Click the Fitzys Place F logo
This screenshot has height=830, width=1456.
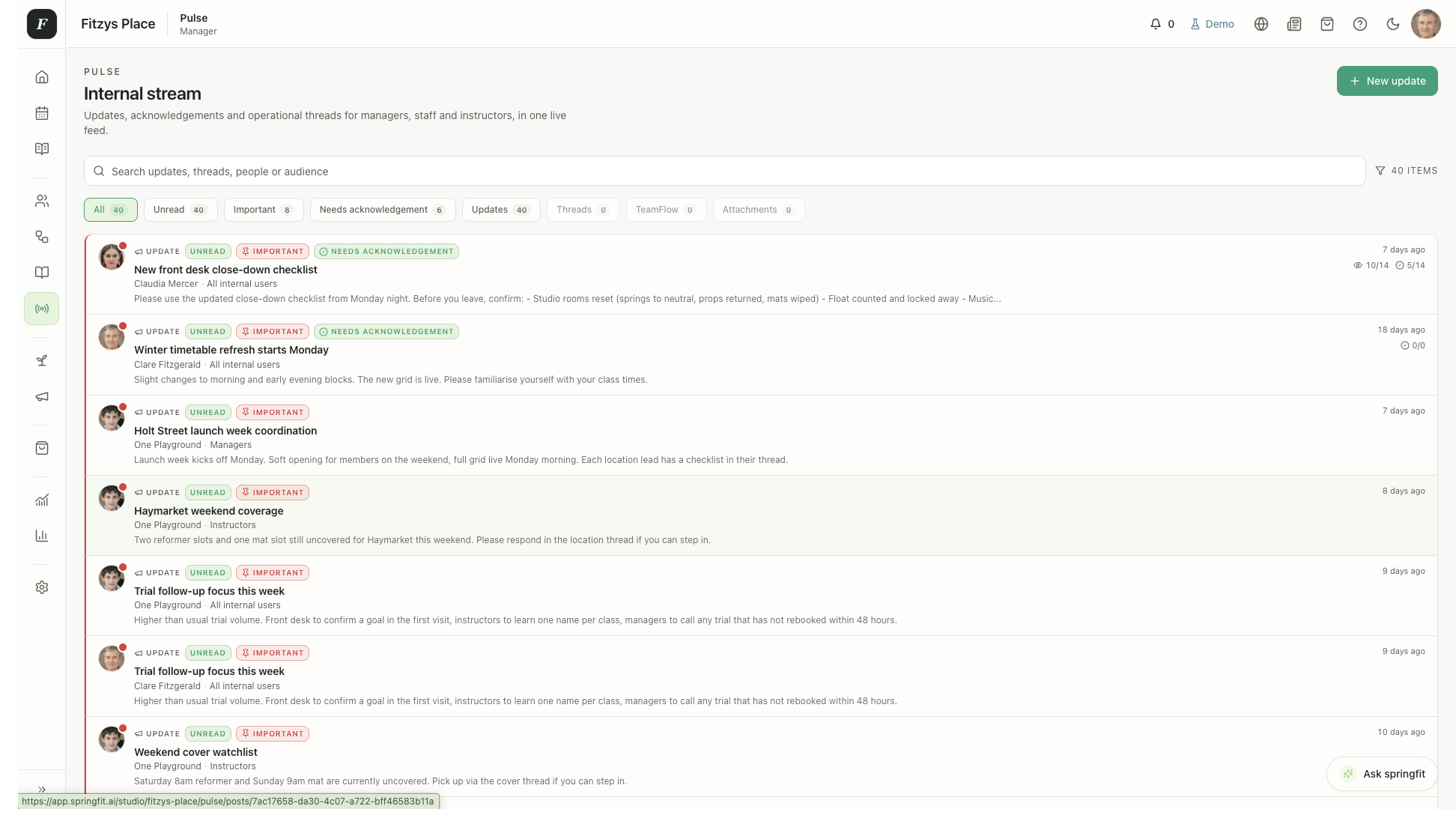click(x=42, y=24)
